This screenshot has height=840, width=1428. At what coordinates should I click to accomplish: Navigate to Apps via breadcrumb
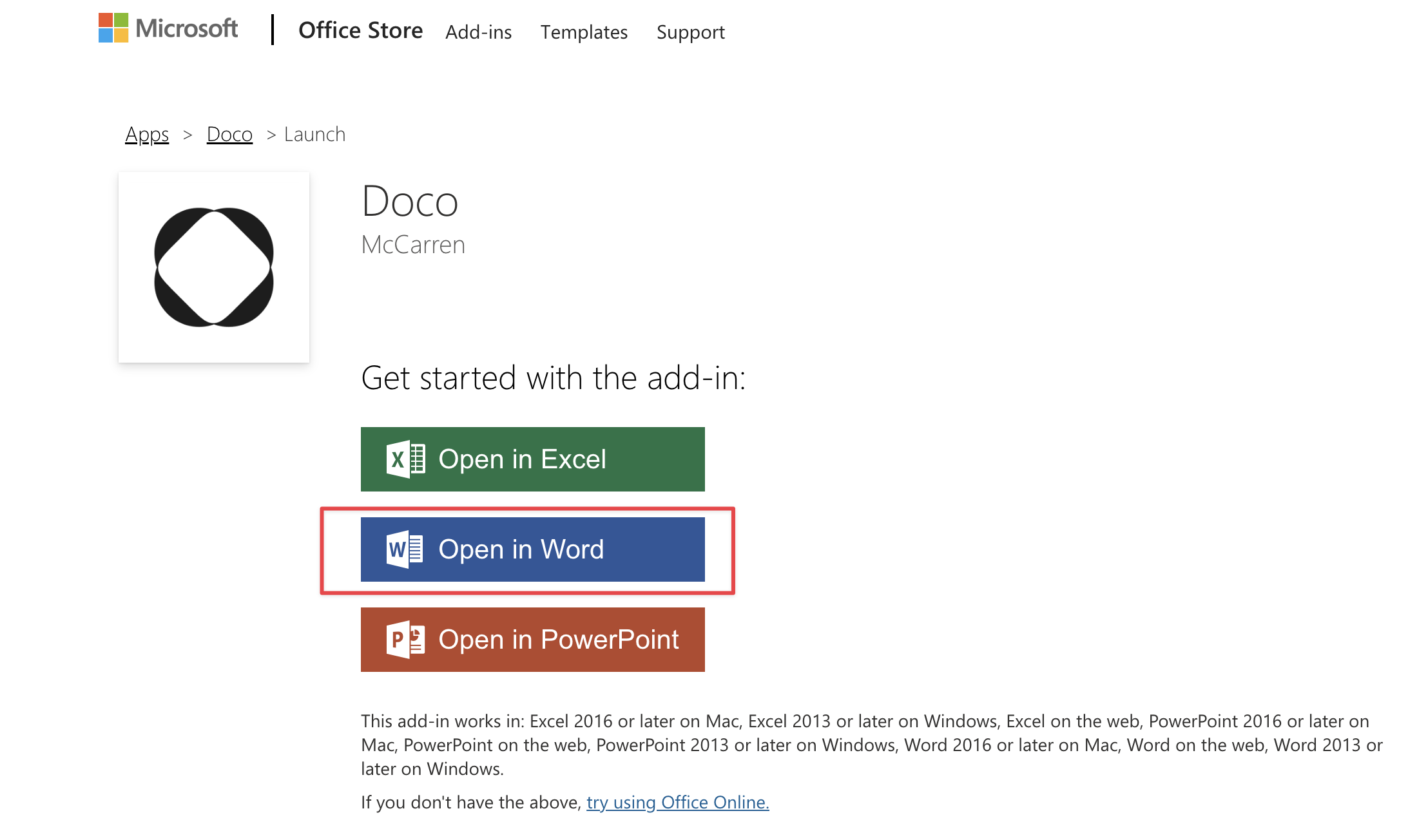pyautogui.click(x=147, y=134)
